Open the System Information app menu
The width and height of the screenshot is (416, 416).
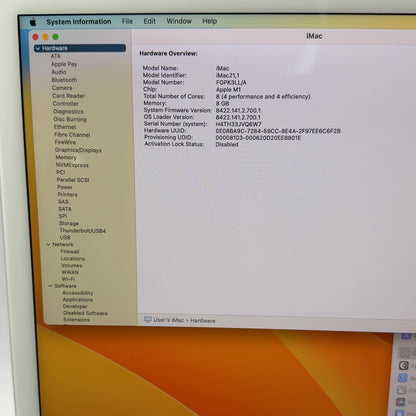[x=79, y=22]
